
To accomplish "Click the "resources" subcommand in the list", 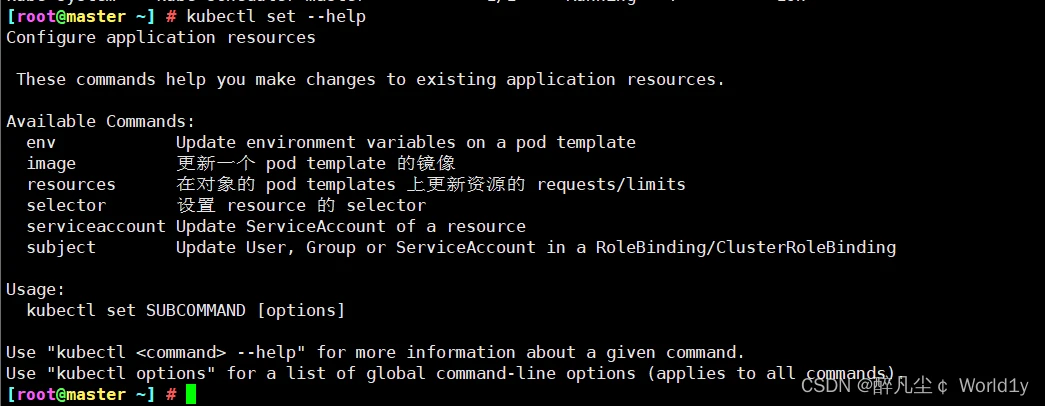I will point(71,184).
